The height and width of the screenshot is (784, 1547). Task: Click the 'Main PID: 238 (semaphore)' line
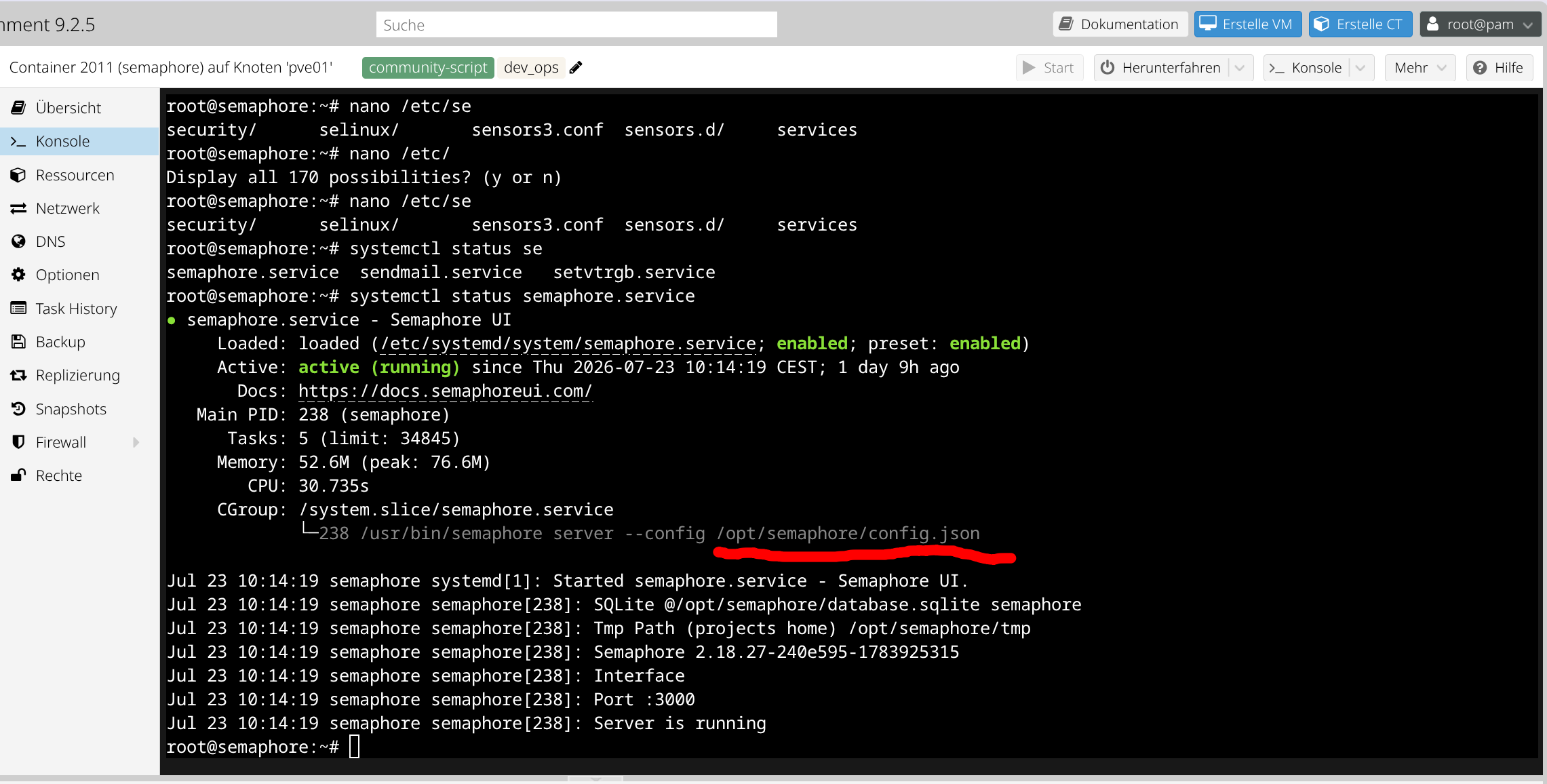[323, 415]
